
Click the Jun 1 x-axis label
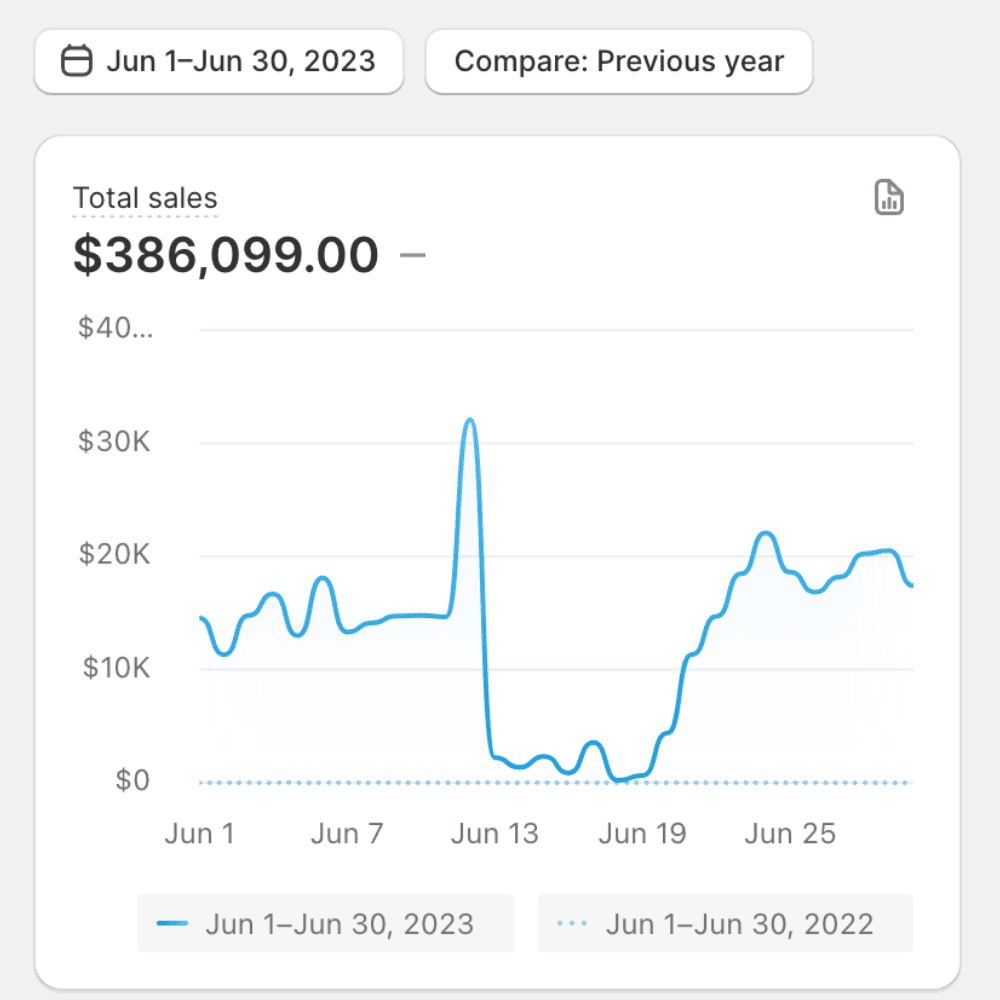click(x=199, y=834)
